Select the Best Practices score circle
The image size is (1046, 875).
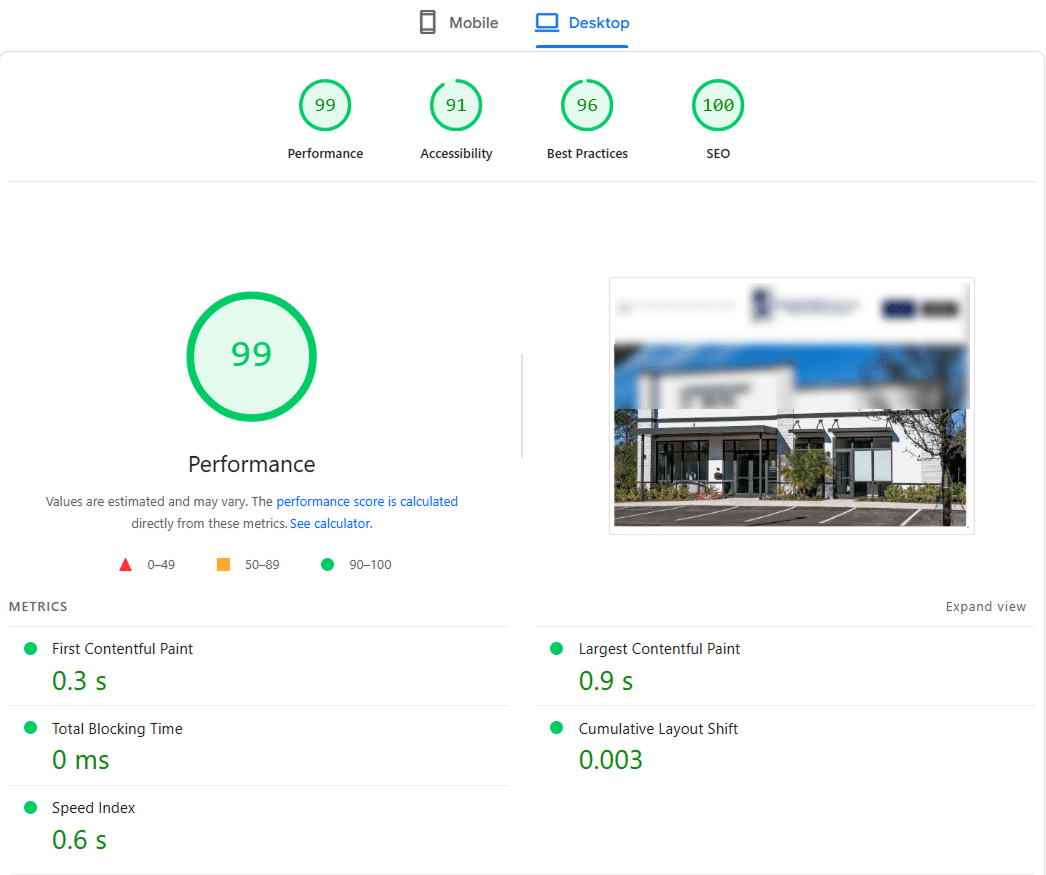click(x=587, y=105)
